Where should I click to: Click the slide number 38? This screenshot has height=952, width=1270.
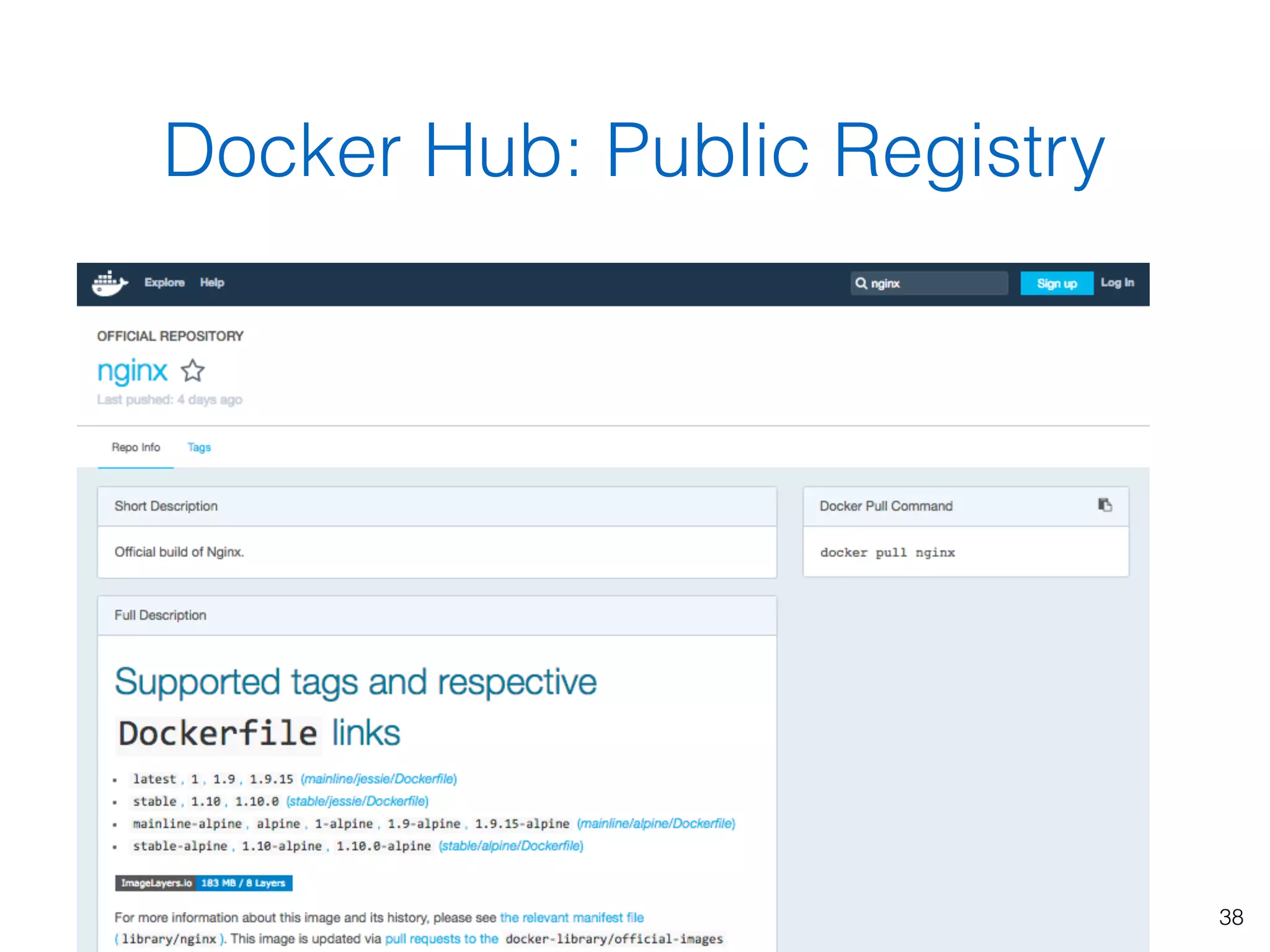point(1231,917)
